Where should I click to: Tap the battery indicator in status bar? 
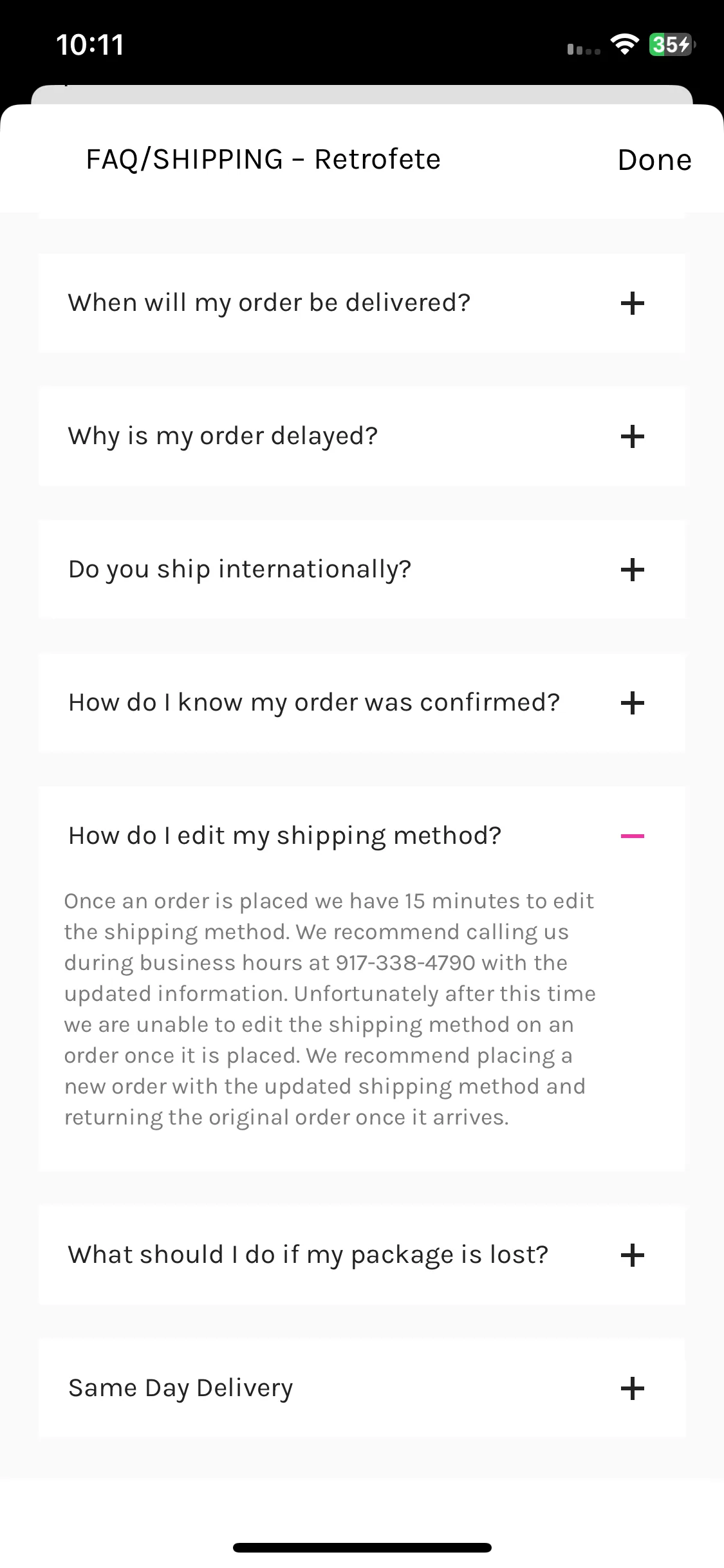[672, 44]
